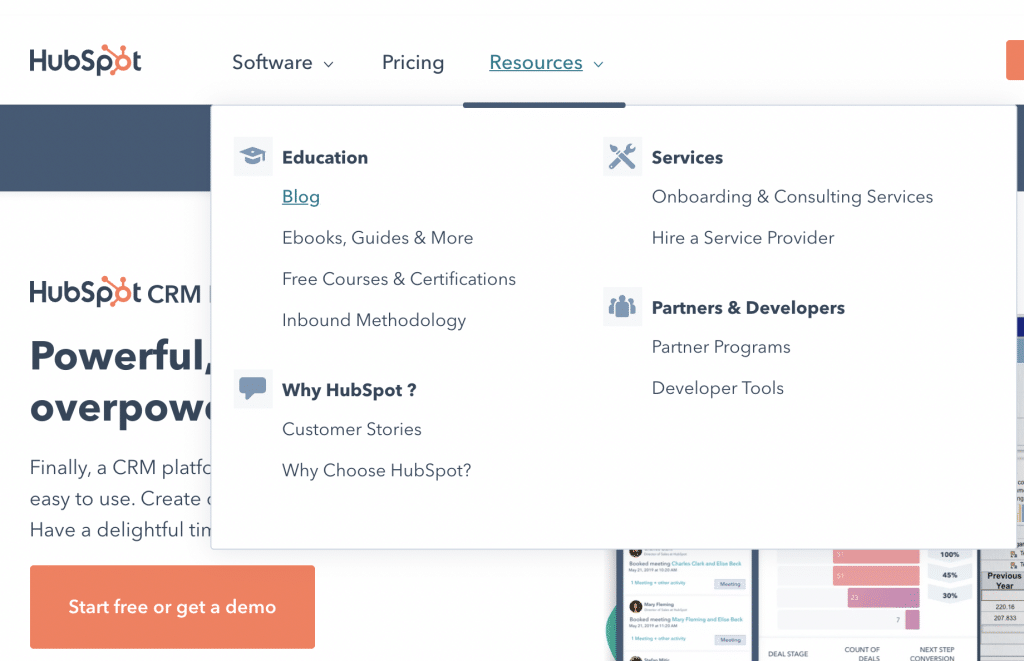
Task: Select the Resources menu item
Action: (x=536, y=63)
